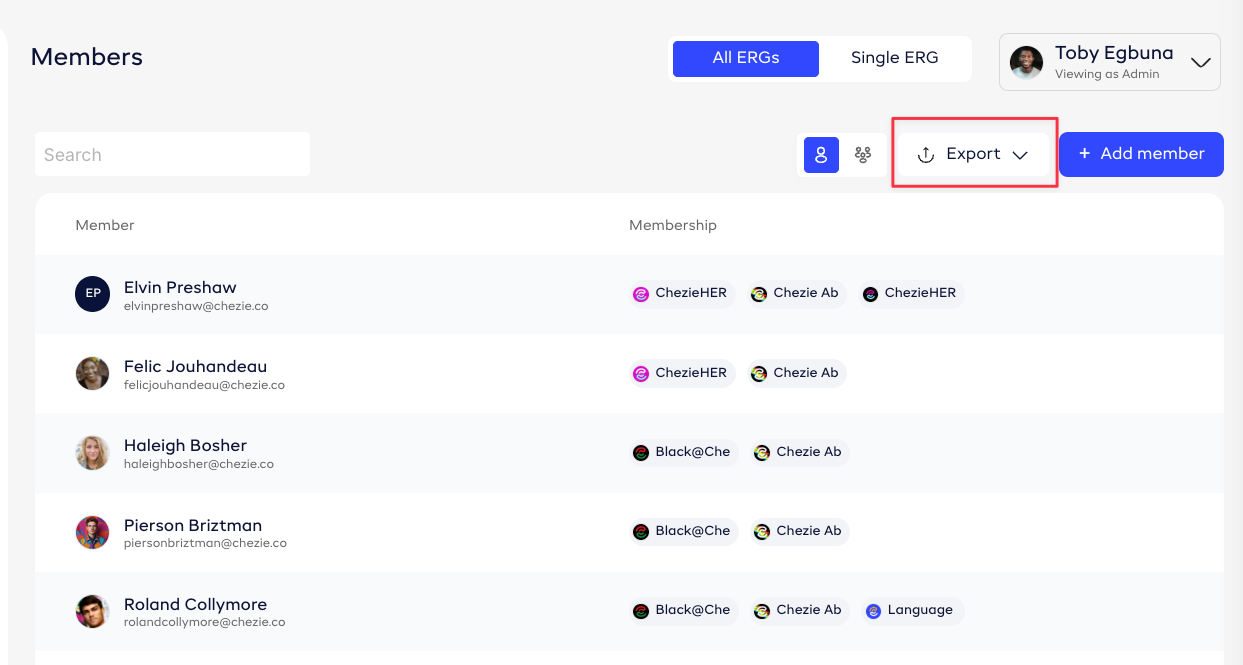Click Pierson Briztman's profile avatar

[x=92, y=532]
